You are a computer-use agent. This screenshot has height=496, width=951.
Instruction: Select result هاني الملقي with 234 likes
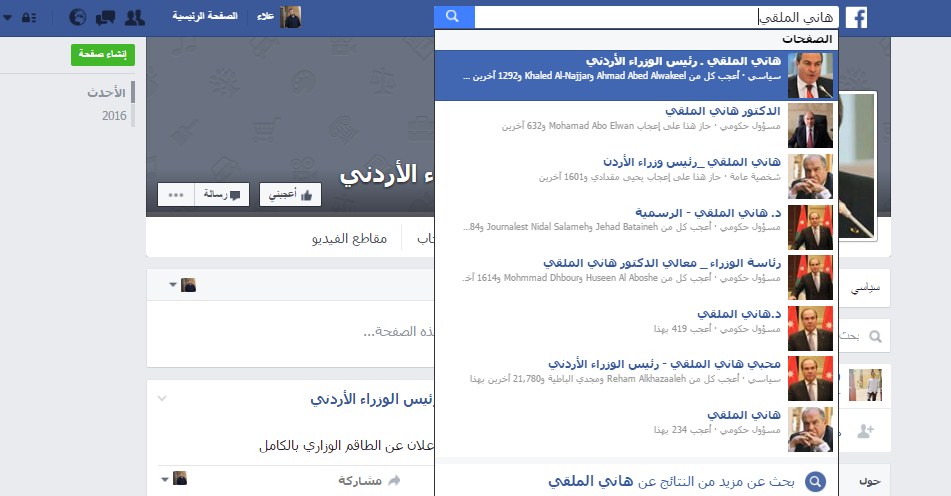pos(636,429)
